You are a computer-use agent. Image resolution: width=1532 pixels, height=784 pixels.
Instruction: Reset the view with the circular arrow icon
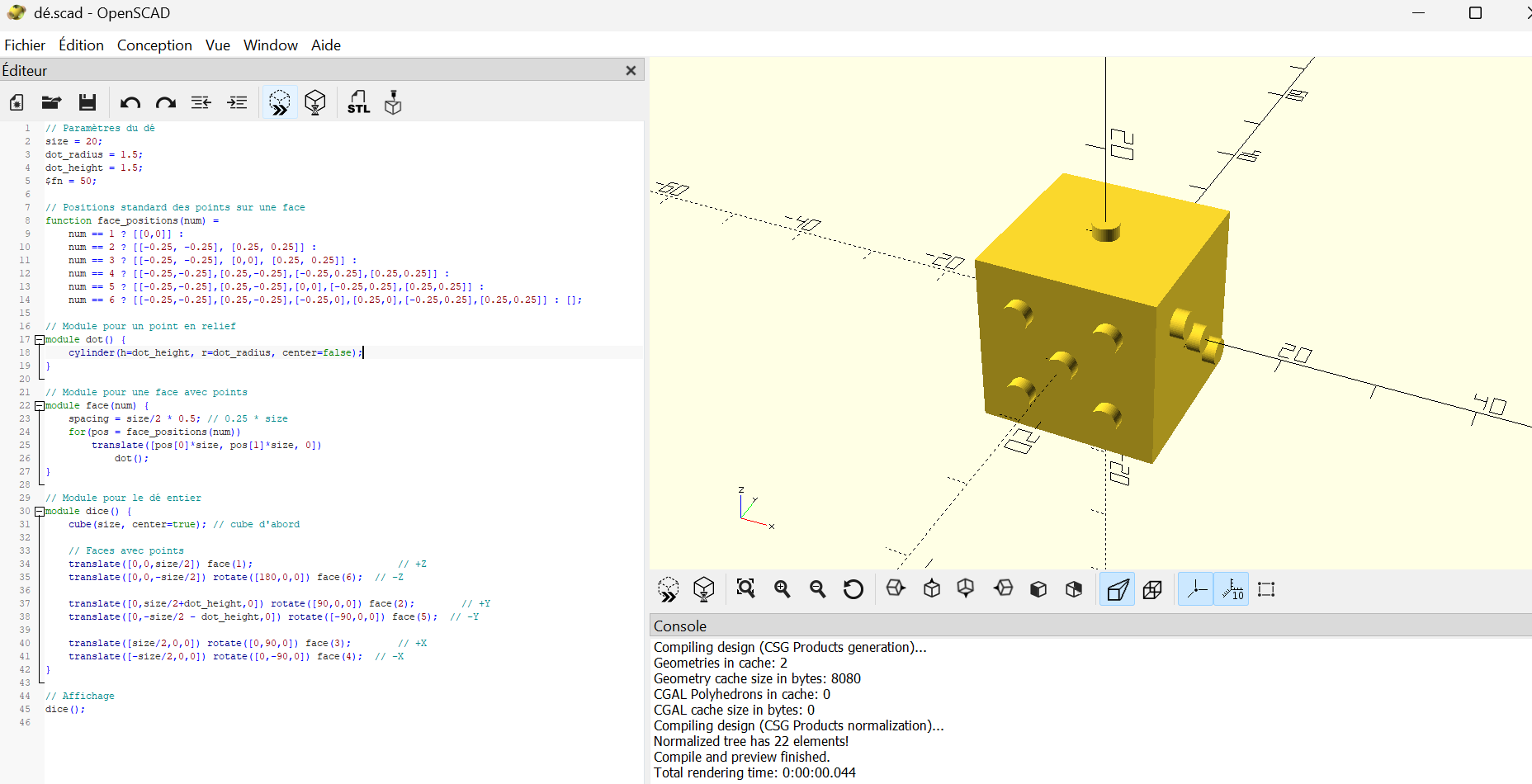(x=853, y=588)
